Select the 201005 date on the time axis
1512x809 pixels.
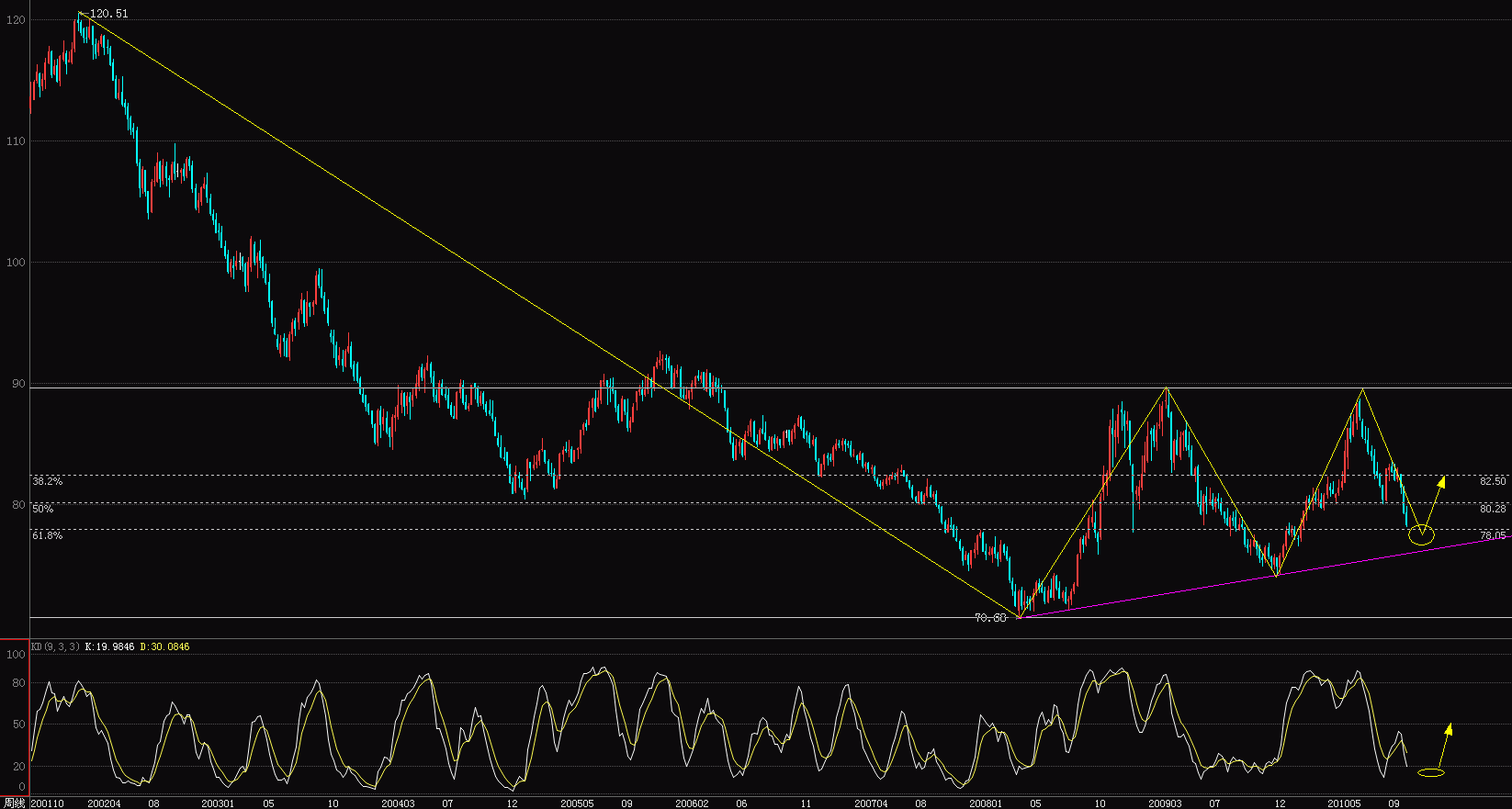(x=1344, y=803)
